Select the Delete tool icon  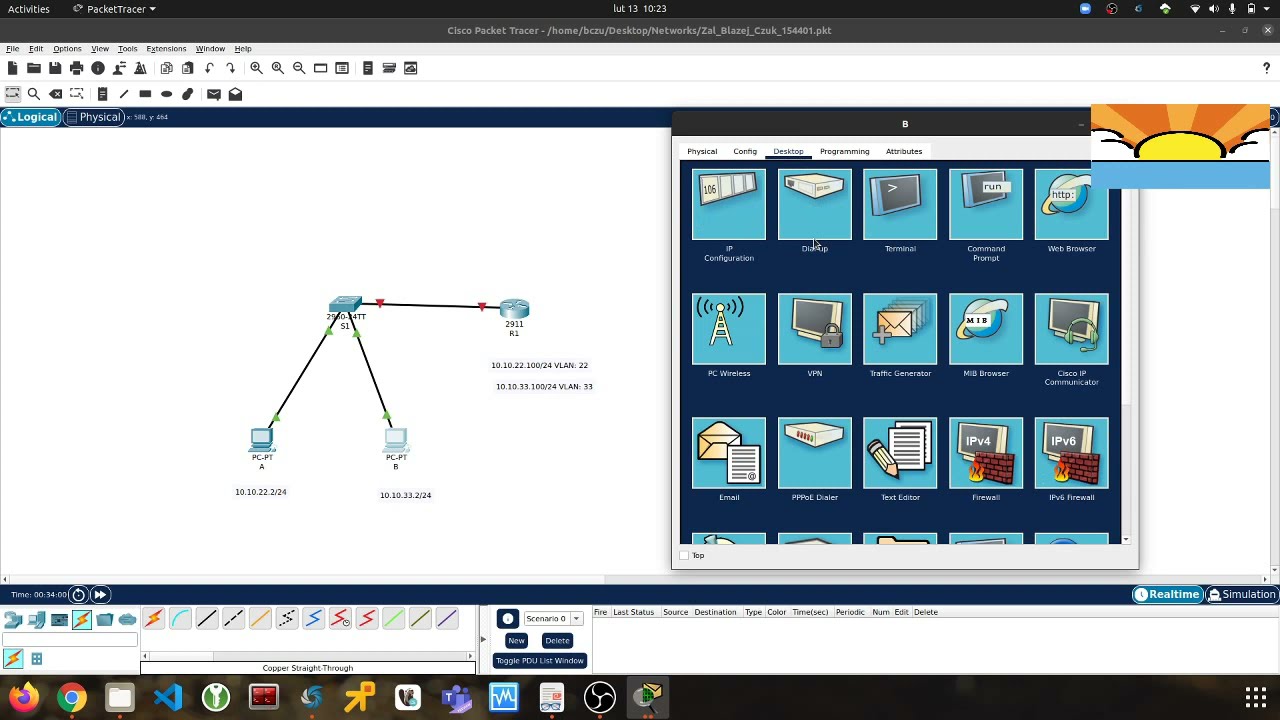(56, 94)
